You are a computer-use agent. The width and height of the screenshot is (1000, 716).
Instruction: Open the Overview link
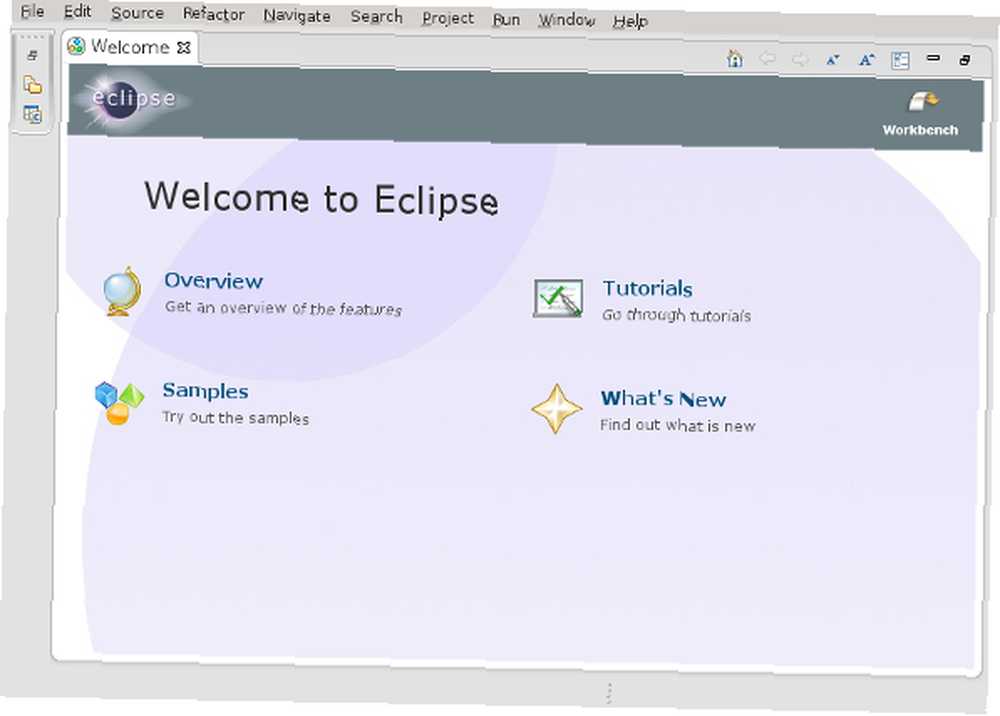[x=213, y=281]
